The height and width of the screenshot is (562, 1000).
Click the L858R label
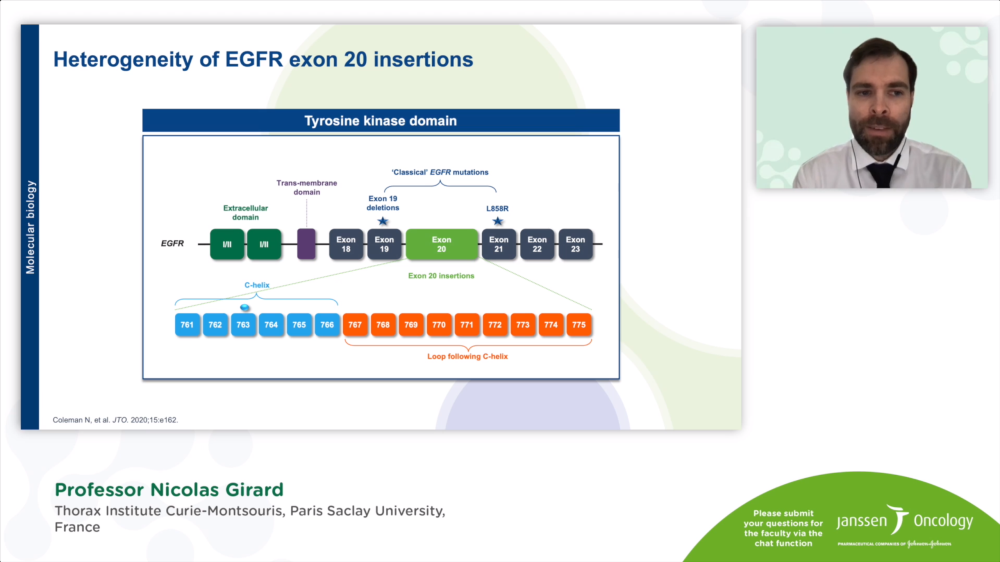497,209
